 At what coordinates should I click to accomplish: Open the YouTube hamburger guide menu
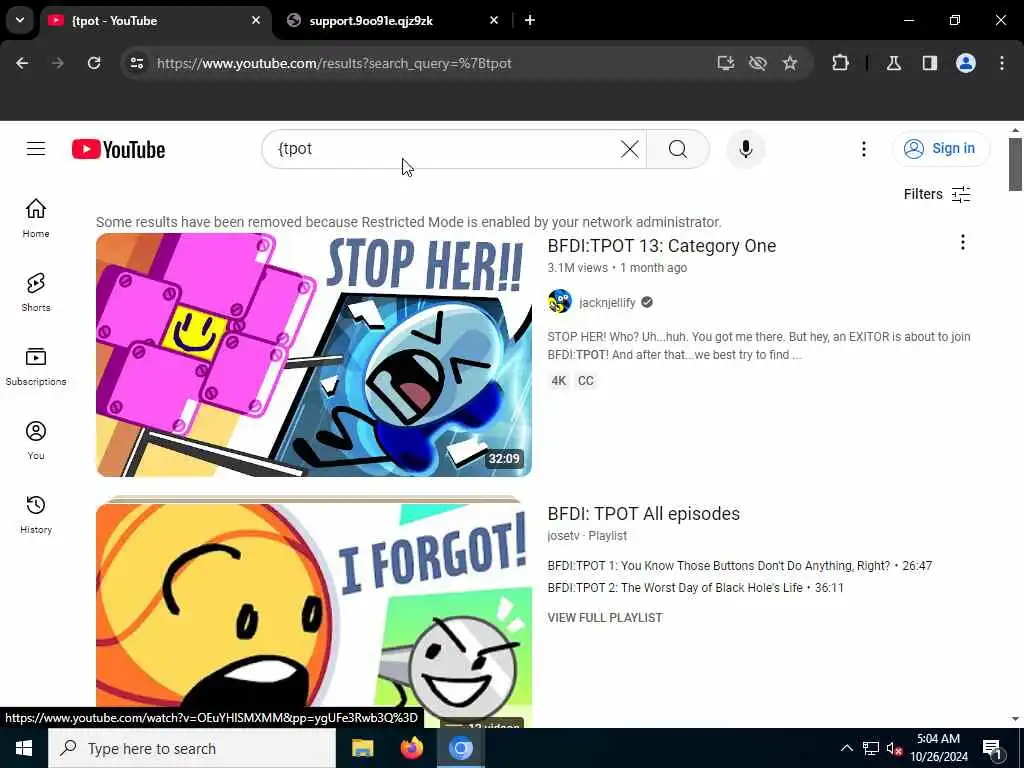(x=36, y=149)
